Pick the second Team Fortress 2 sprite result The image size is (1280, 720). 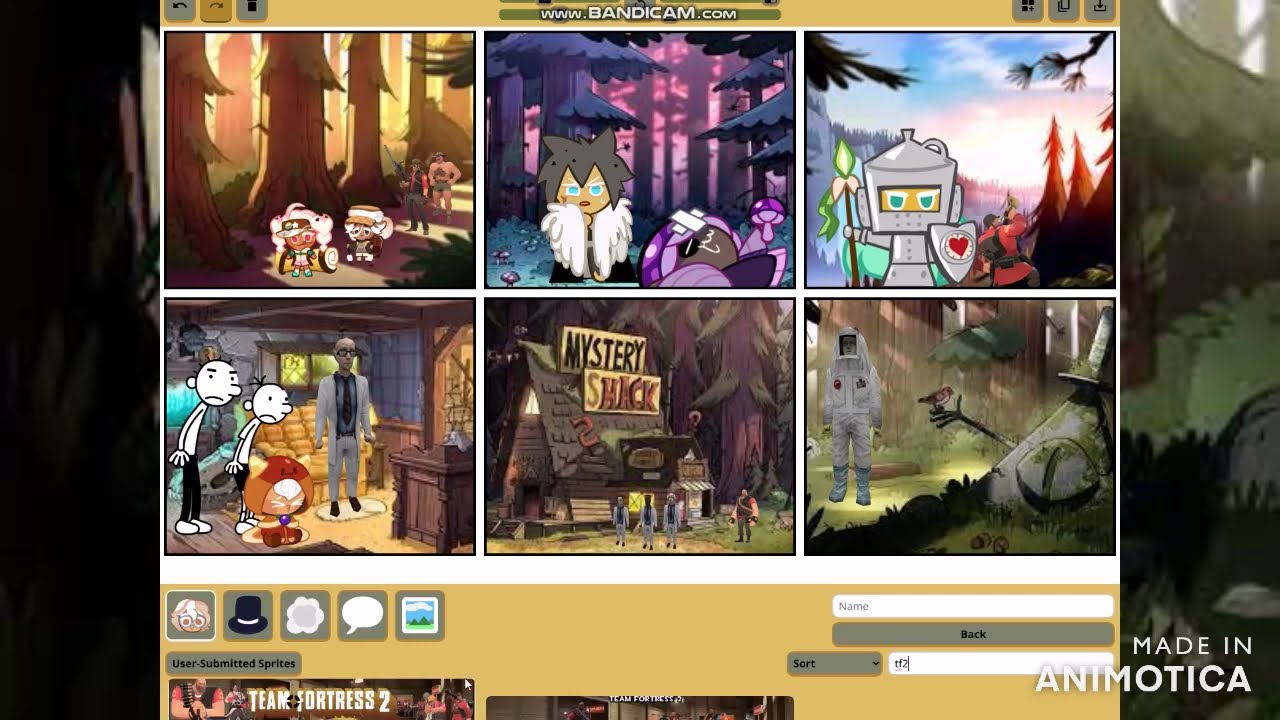(640, 708)
